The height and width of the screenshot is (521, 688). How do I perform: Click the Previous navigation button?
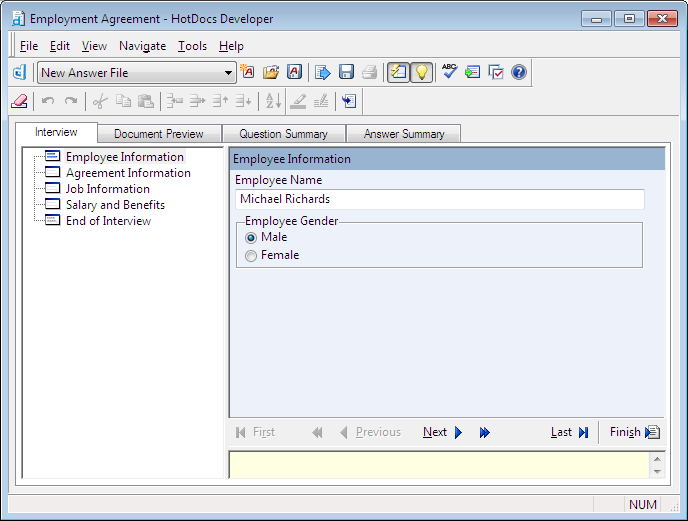pos(370,432)
